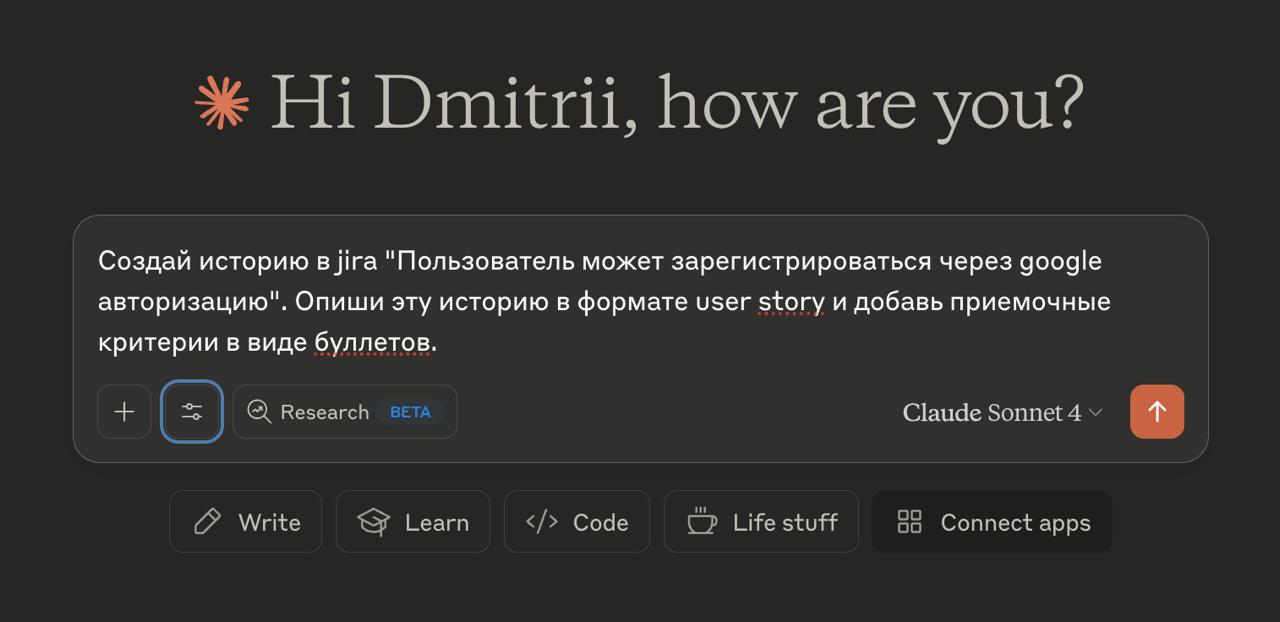1280x622 pixels.
Task: Select the Write shortcut
Action: (x=245, y=521)
